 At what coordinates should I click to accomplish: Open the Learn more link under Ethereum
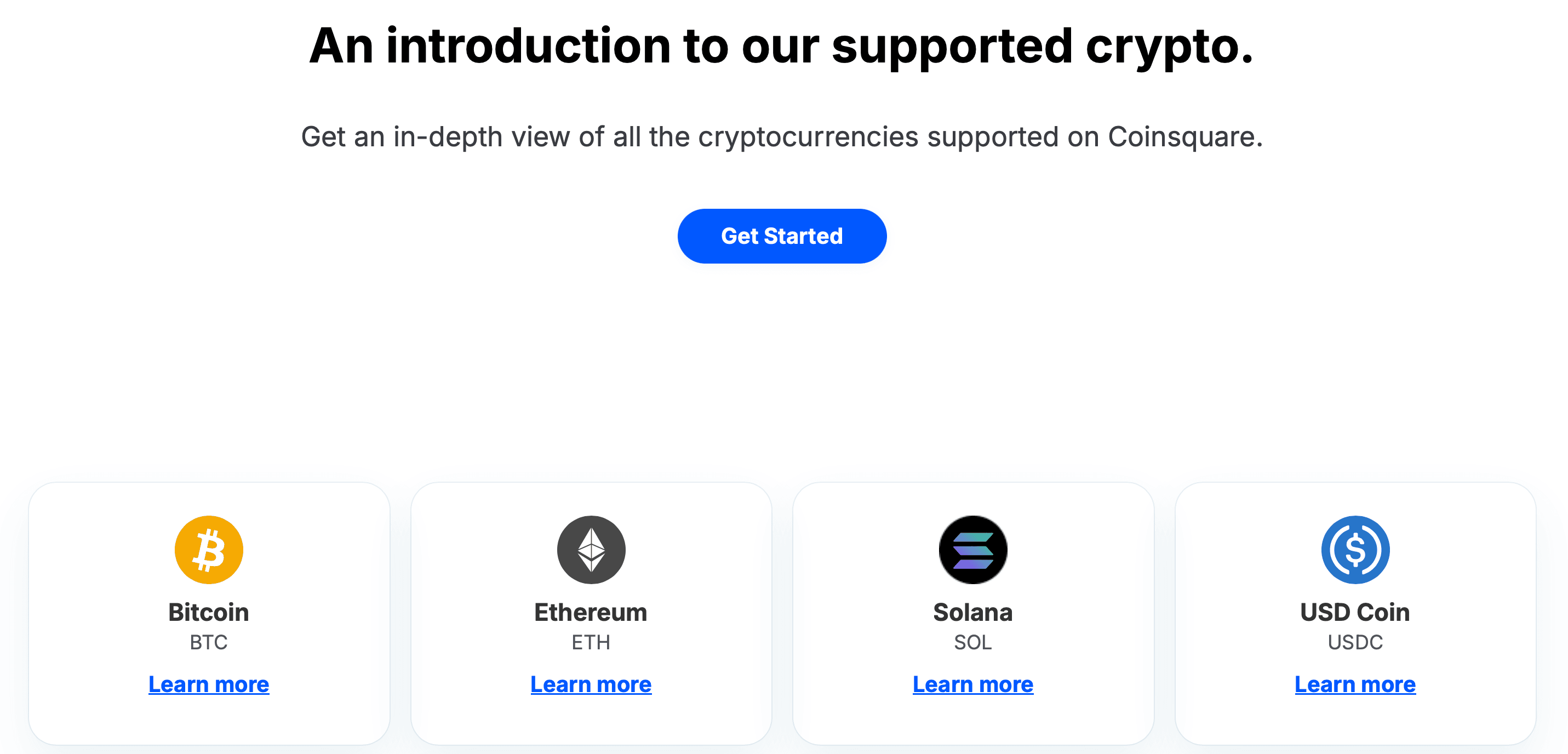click(x=591, y=684)
